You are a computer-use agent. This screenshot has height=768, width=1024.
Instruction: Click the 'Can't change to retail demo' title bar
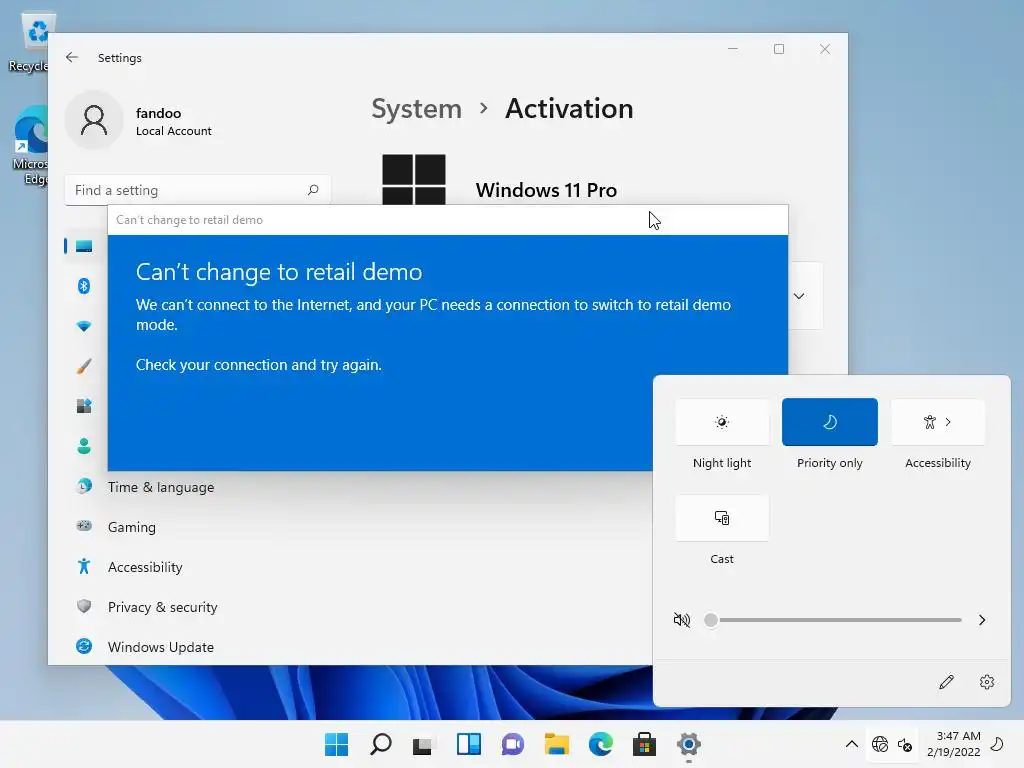[448, 220]
